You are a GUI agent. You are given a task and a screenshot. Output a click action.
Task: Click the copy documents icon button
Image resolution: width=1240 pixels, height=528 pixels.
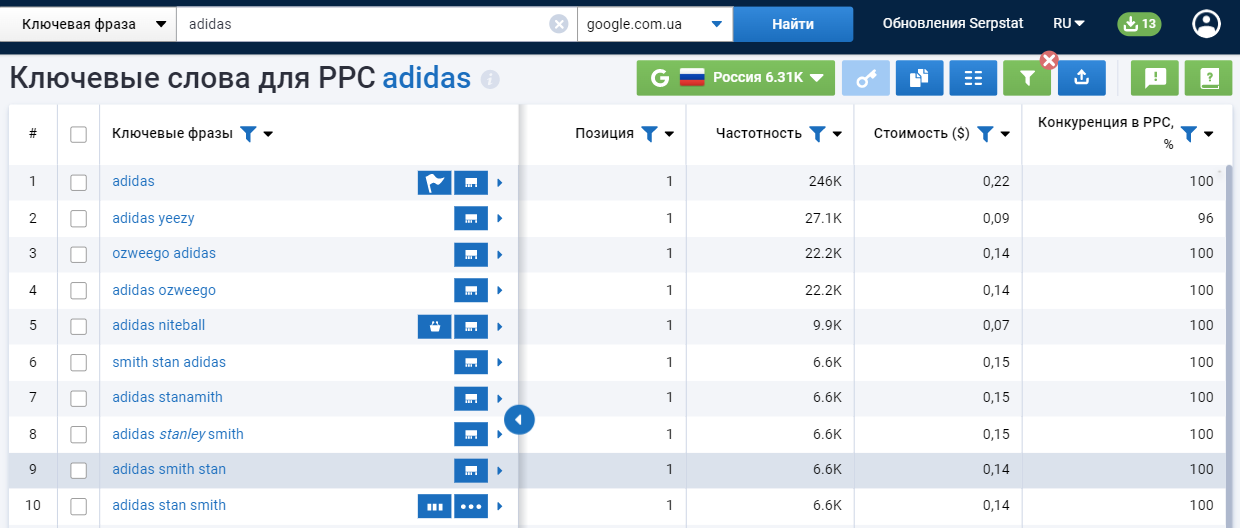tap(919, 78)
